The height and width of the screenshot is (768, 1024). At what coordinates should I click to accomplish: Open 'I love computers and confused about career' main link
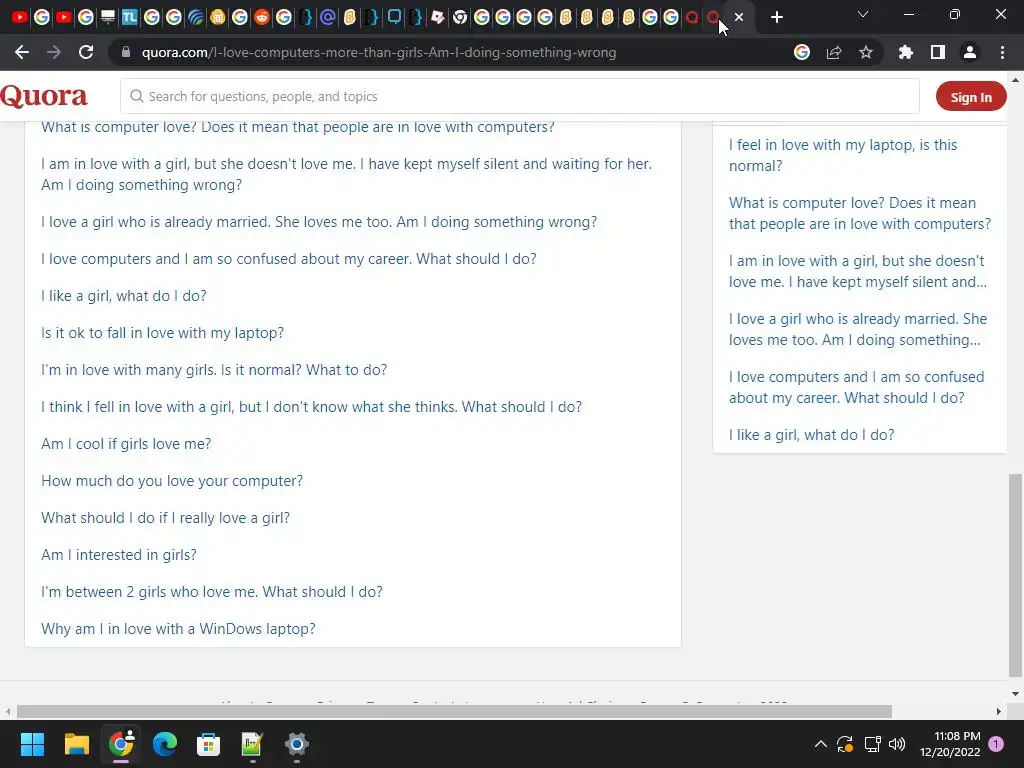289,259
